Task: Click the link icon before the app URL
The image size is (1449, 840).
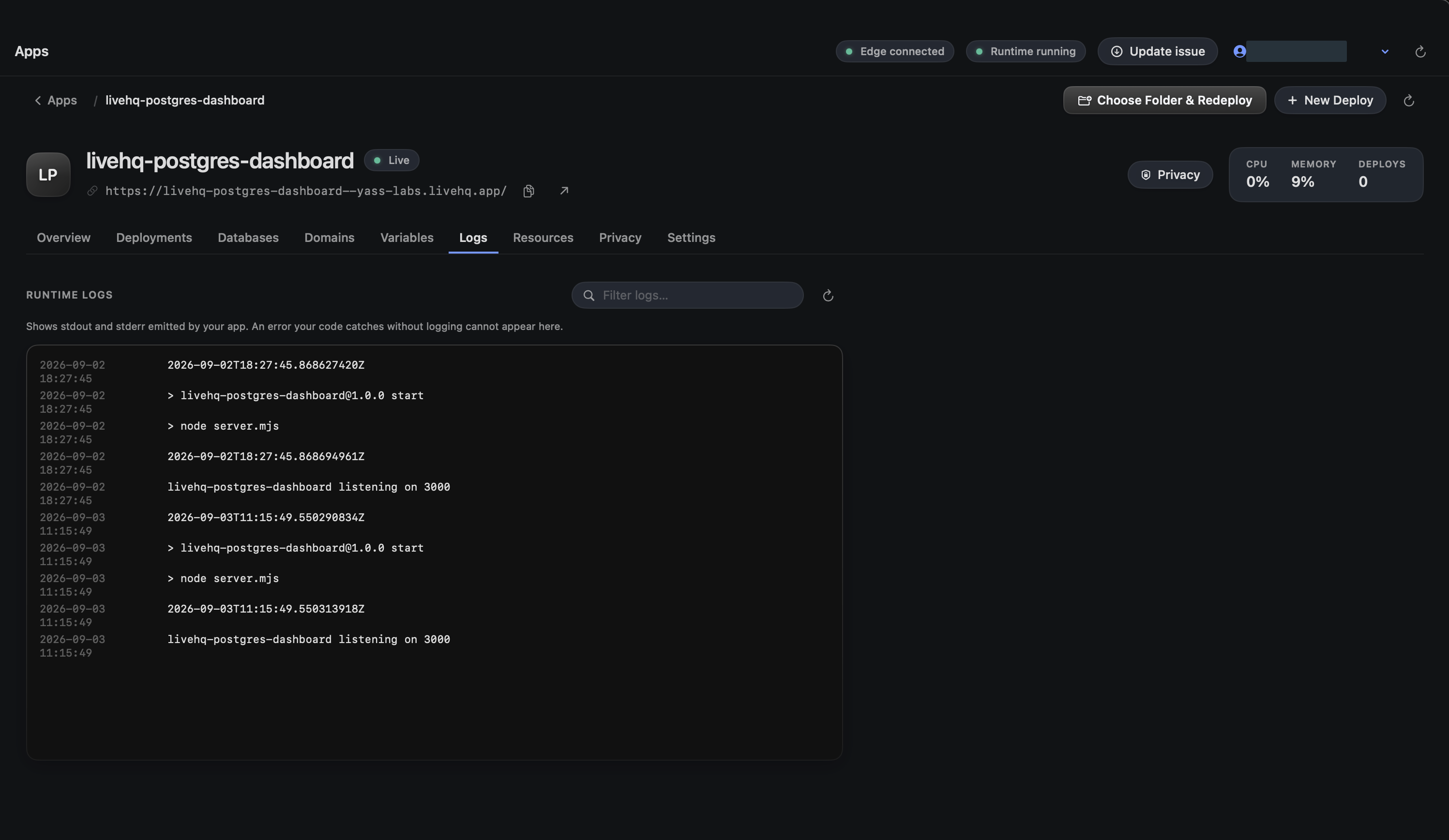Action: (x=92, y=191)
